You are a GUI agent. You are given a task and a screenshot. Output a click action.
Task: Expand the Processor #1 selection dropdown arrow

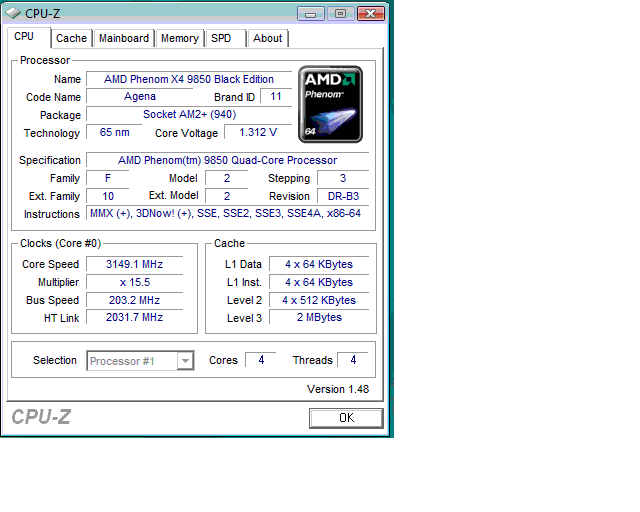(185, 361)
